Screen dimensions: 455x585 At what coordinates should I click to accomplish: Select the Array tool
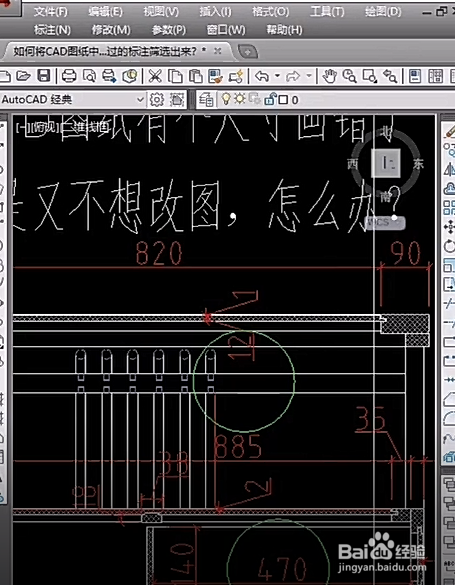[449, 208]
